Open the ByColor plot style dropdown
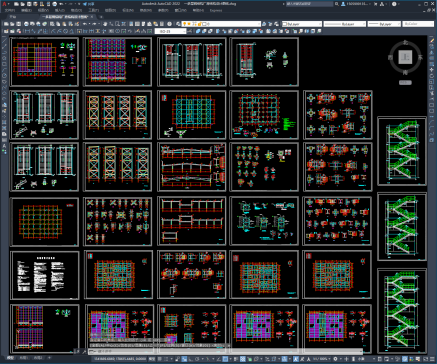Screen dimensions: 437x364 418,24
